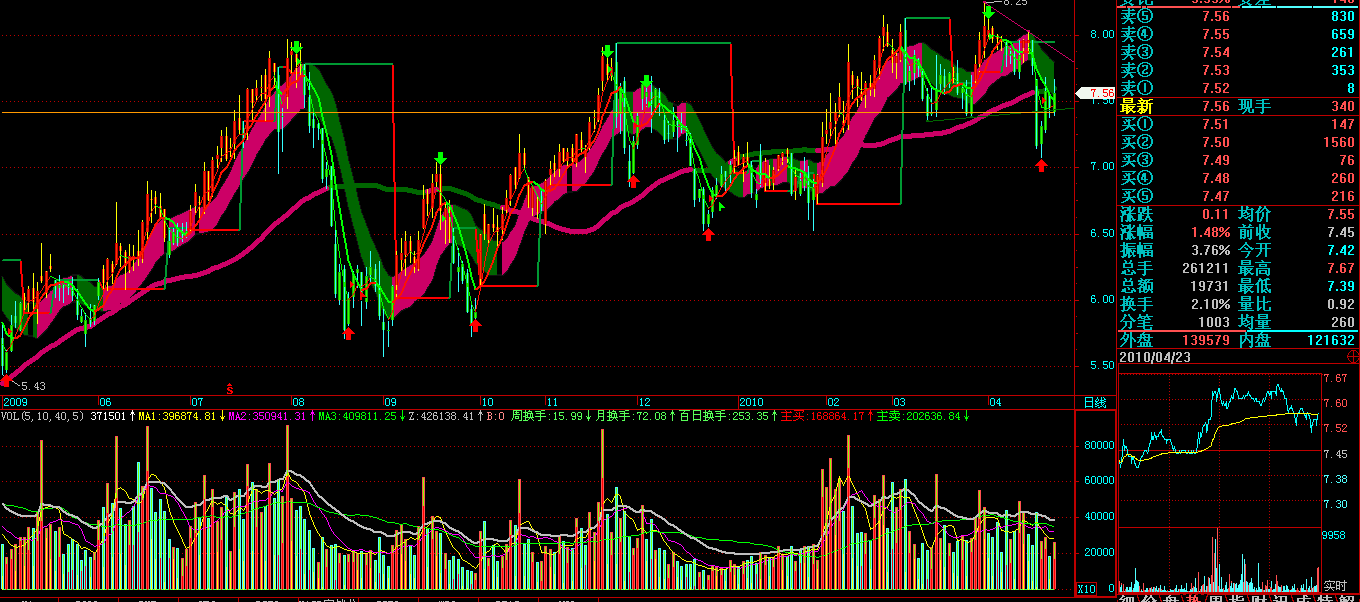Click the 总手 value 261211
Viewport: 1360px width, 602px height.
[1207, 268]
